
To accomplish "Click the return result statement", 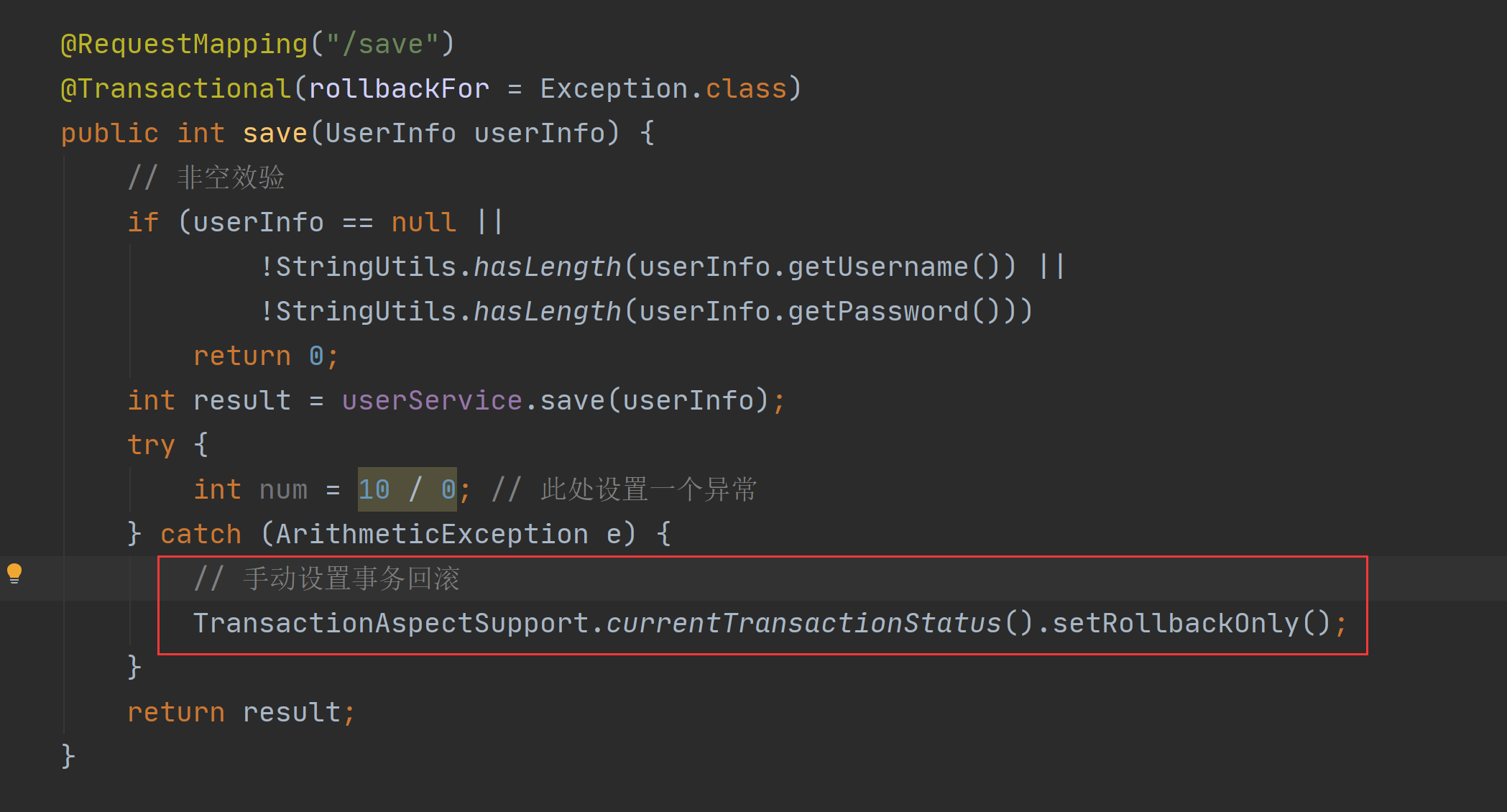I will (241, 712).
